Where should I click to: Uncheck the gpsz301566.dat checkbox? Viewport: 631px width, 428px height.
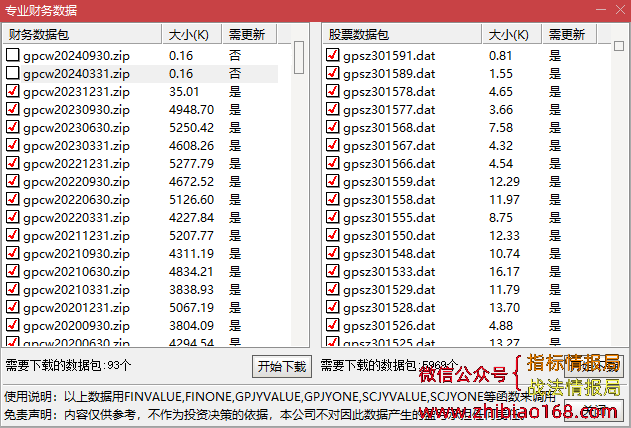pos(332,163)
